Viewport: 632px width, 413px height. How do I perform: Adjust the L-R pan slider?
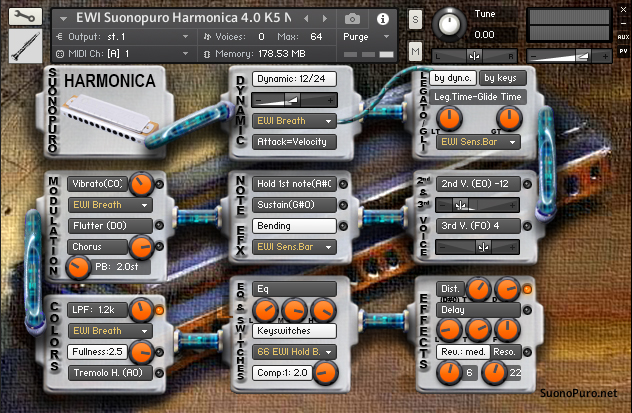[x=474, y=56]
